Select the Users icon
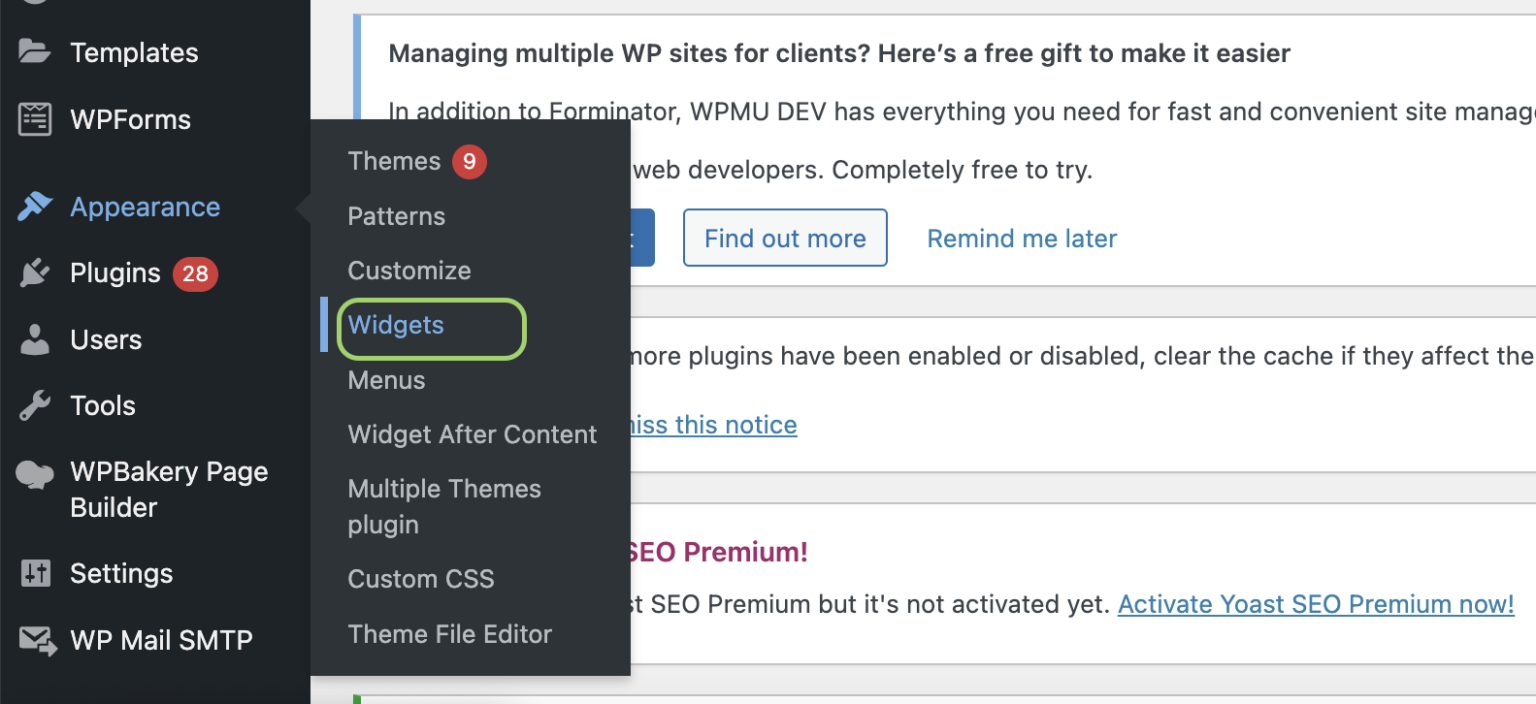 33,339
